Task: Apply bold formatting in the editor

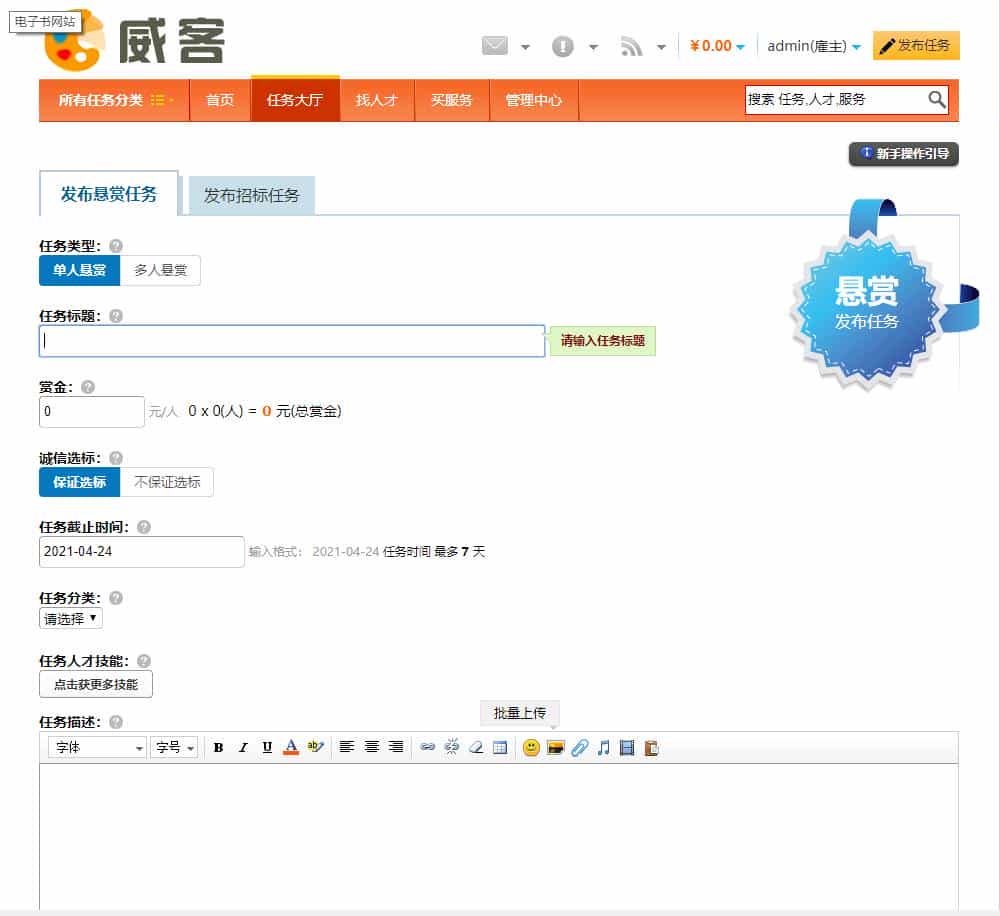Action: click(x=218, y=748)
